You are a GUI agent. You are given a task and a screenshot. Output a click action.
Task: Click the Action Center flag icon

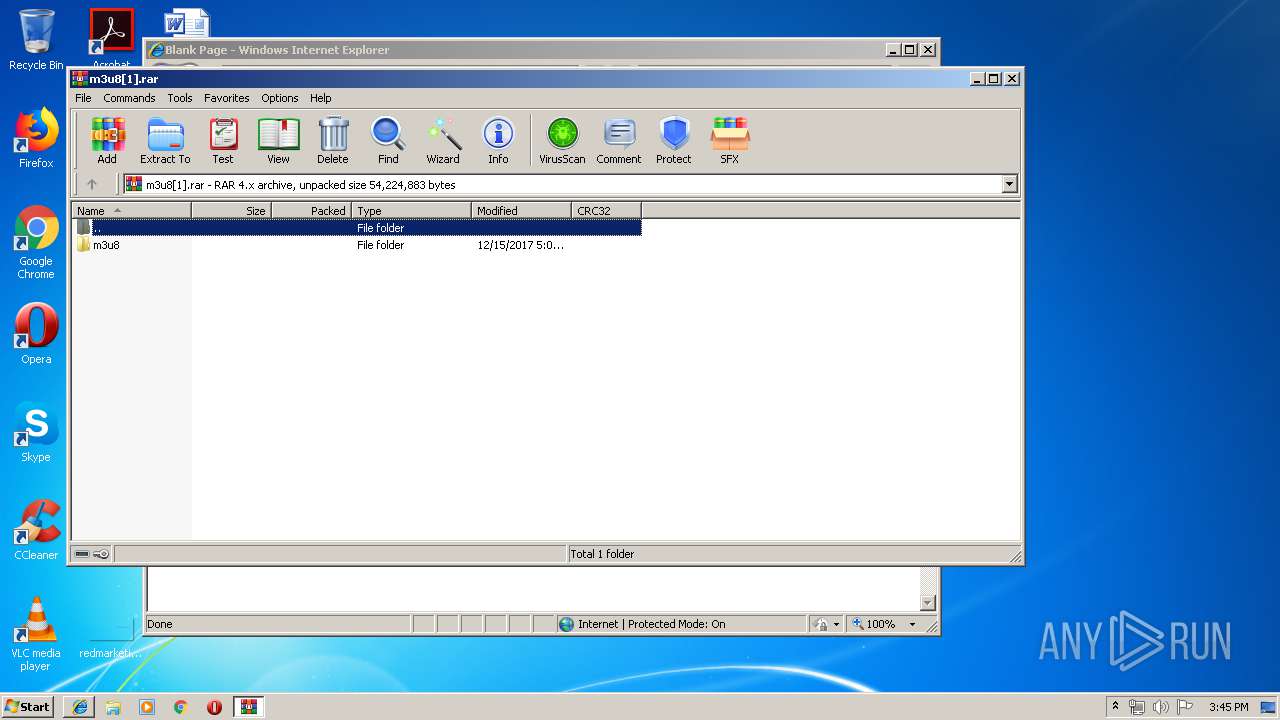click(1183, 707)
